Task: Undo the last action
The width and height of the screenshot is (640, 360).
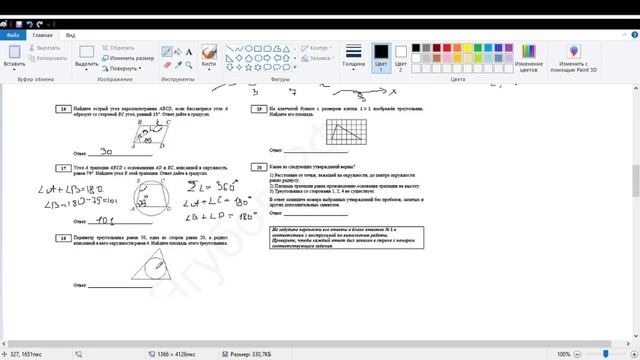Action: [x=29, y=24]
